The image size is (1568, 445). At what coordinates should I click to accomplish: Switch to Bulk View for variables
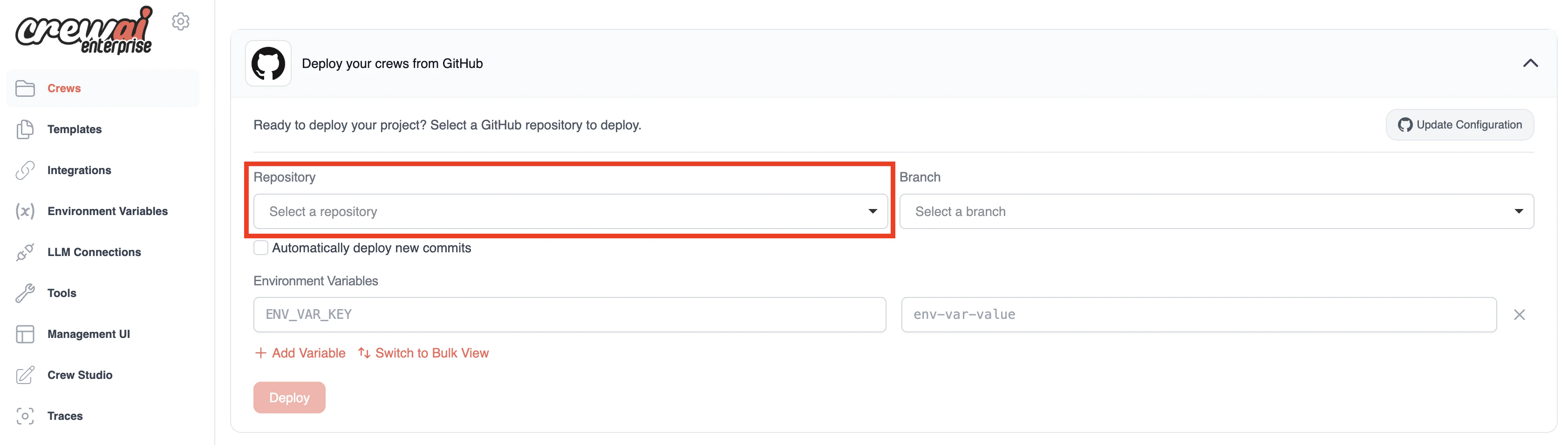423,352
